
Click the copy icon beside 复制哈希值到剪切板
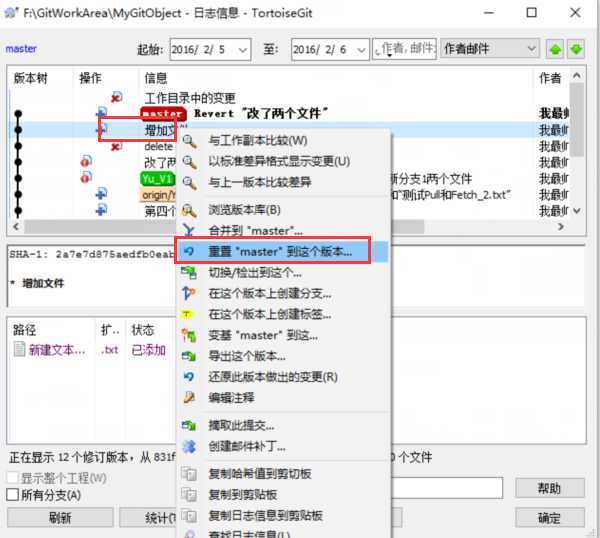pos(189,474)
